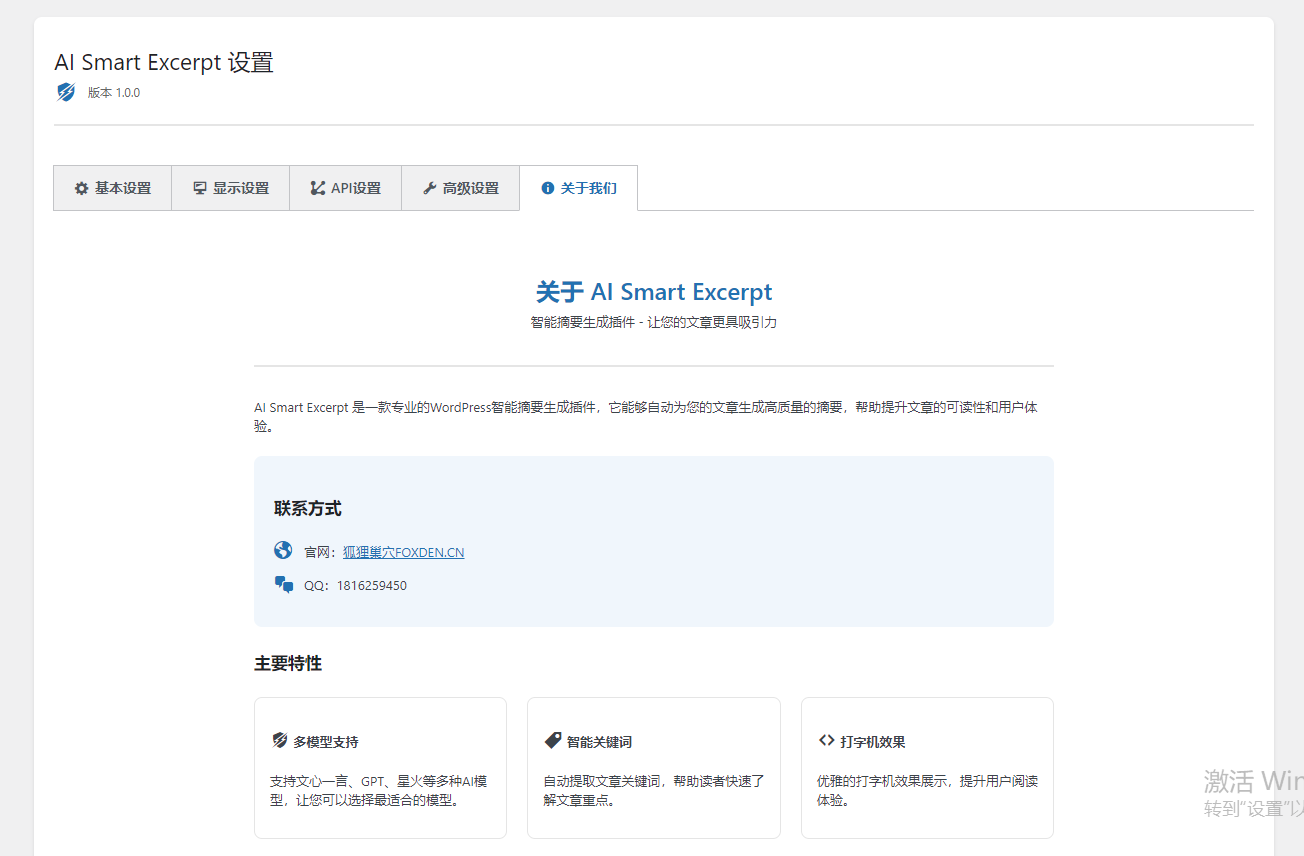Image resolution: width=1304 pixels, height=856 pixels.
Task: Click the intro paragraph about WordPress智能摘要生成插件
Action: point(646,416)
